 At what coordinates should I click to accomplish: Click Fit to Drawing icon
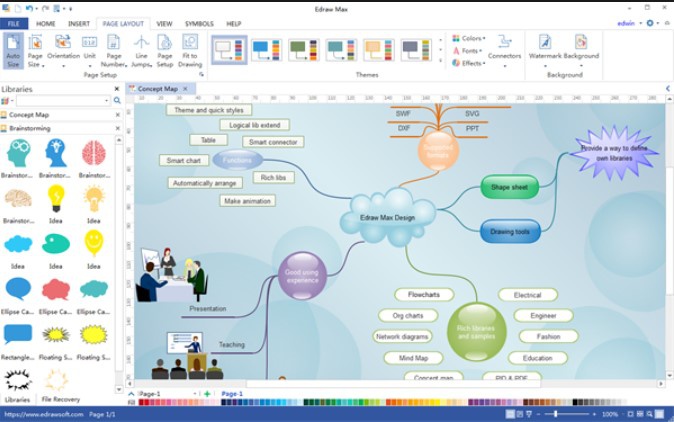pos(190,42)
